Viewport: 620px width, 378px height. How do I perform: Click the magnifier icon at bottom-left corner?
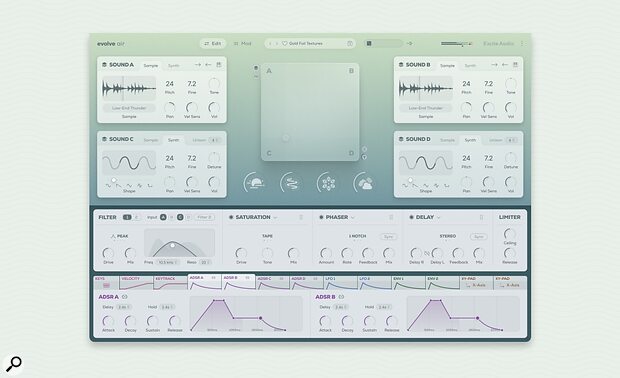(x=14, y=364)
